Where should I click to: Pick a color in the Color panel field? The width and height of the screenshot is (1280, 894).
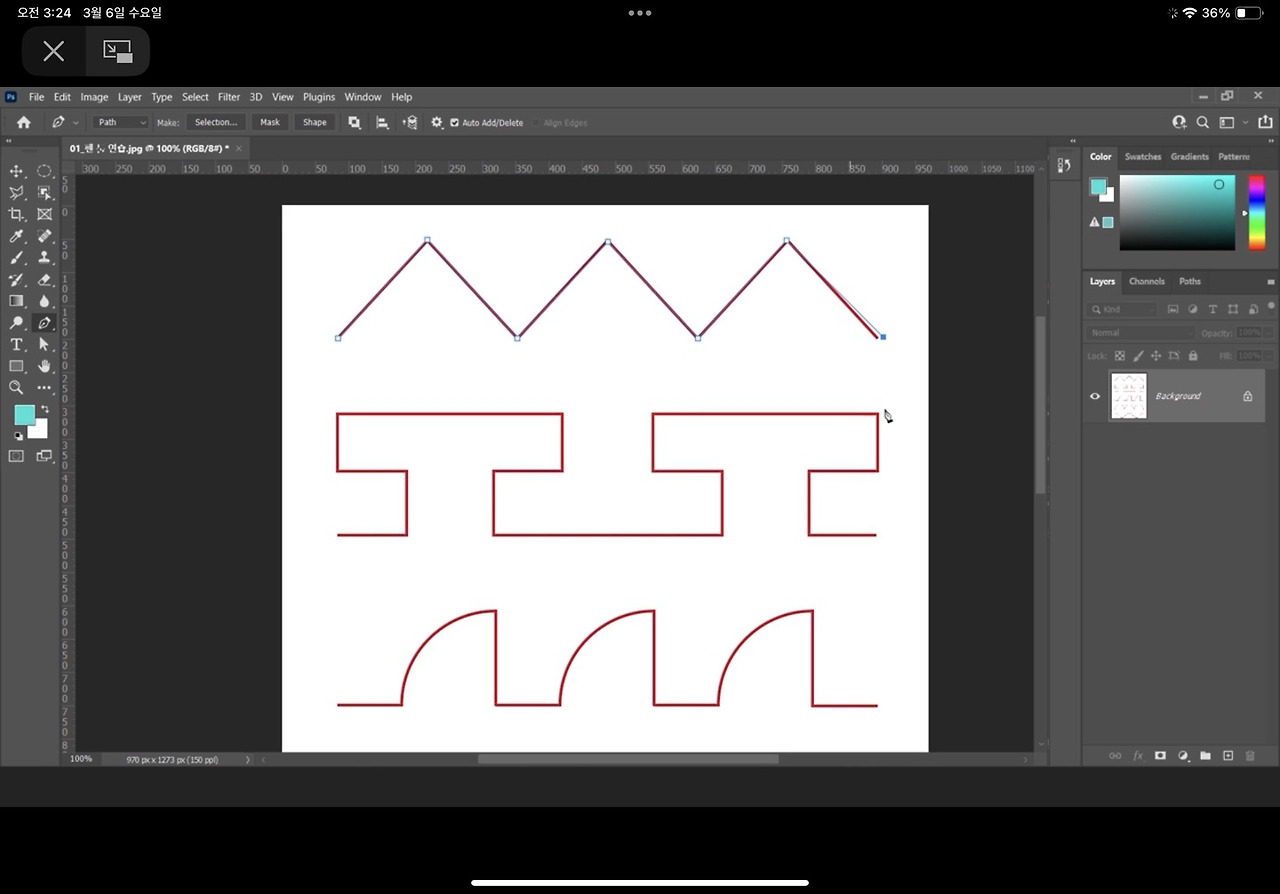click(1177, 213)
